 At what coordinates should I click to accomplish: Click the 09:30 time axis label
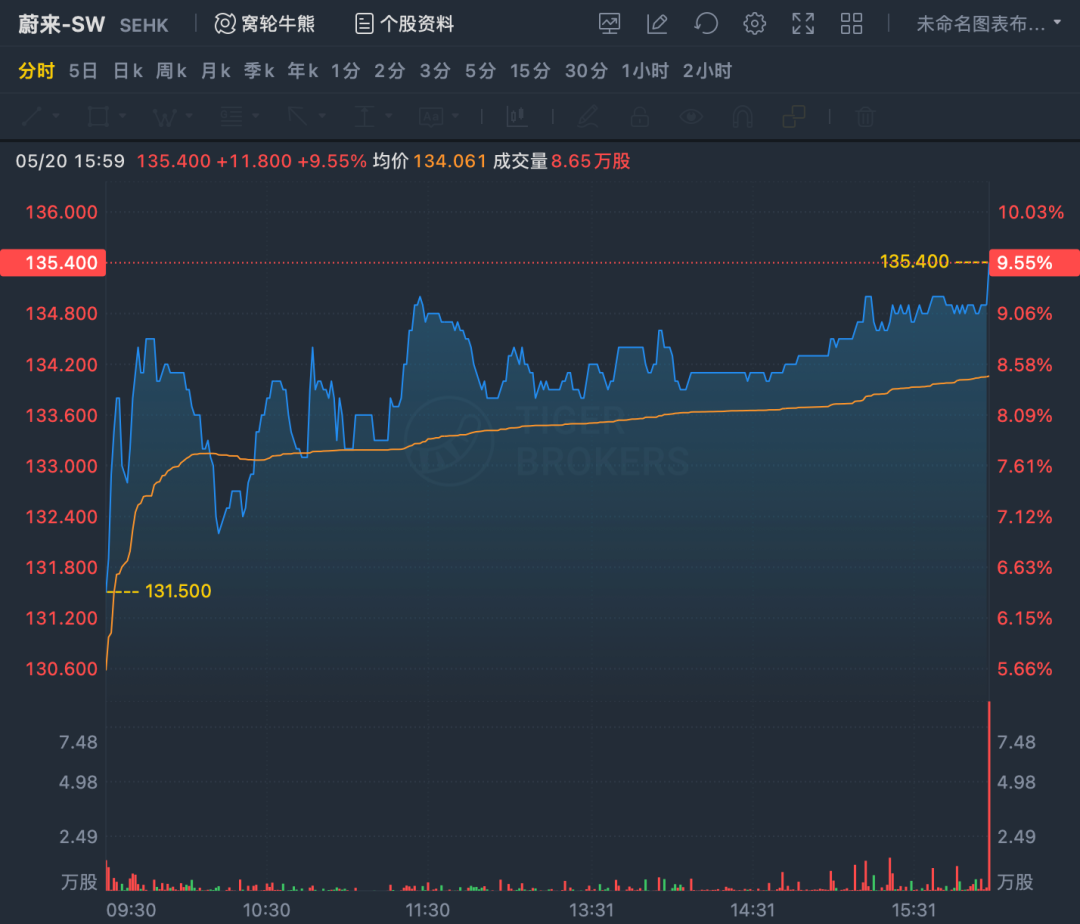[x=131, y=910]
